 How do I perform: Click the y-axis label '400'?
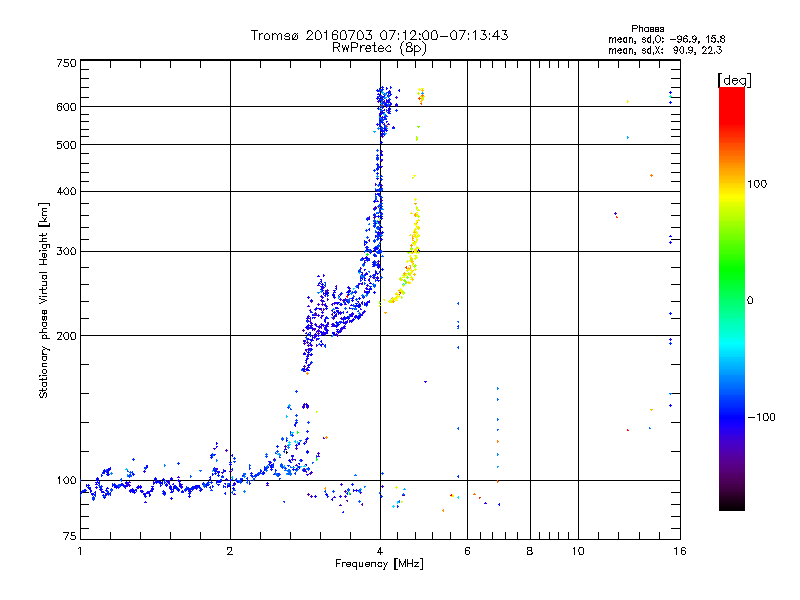(66, 191)
